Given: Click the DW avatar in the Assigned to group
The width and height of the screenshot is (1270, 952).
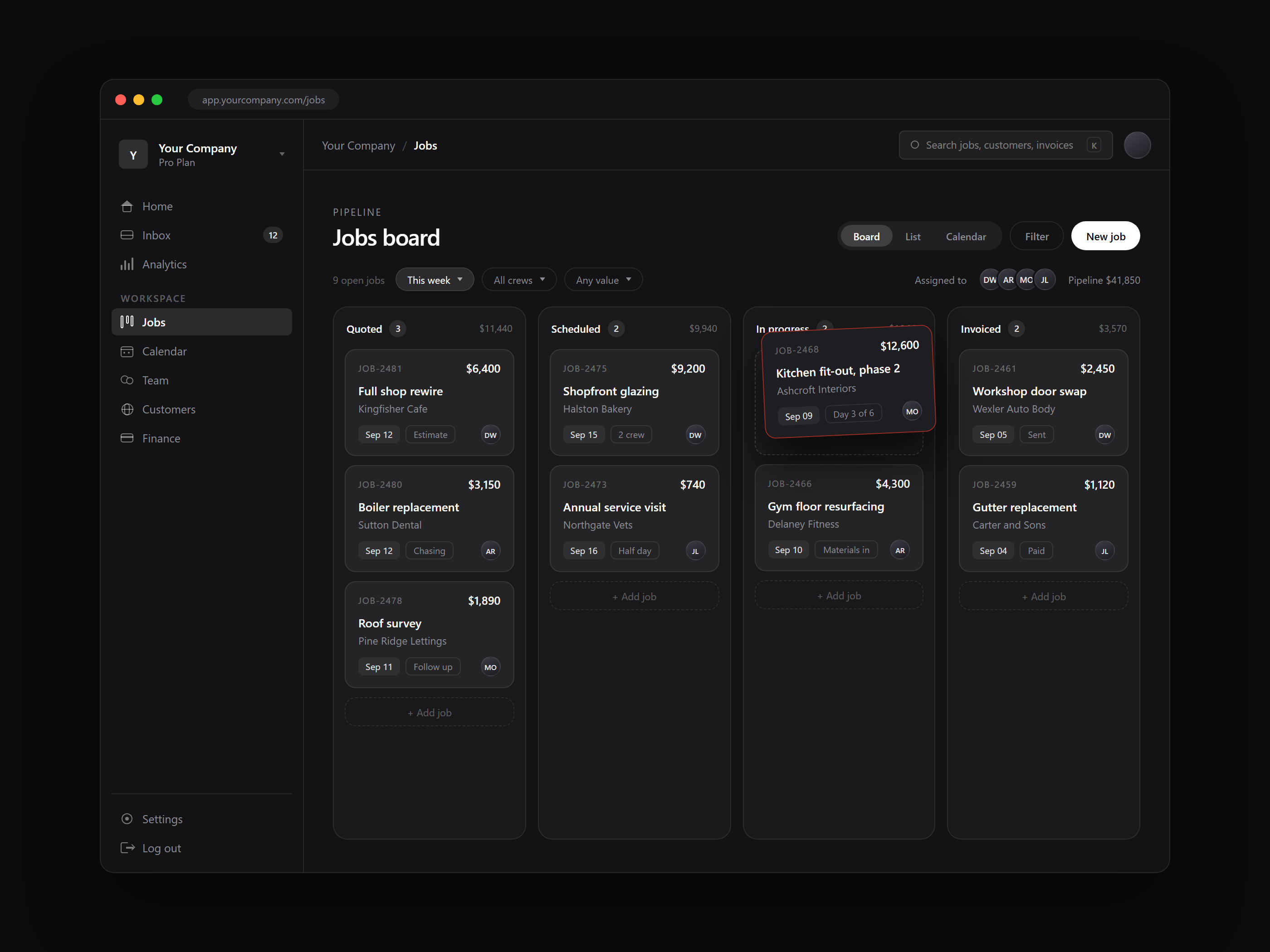Looking at the screenshot, I should pos(989,280).
